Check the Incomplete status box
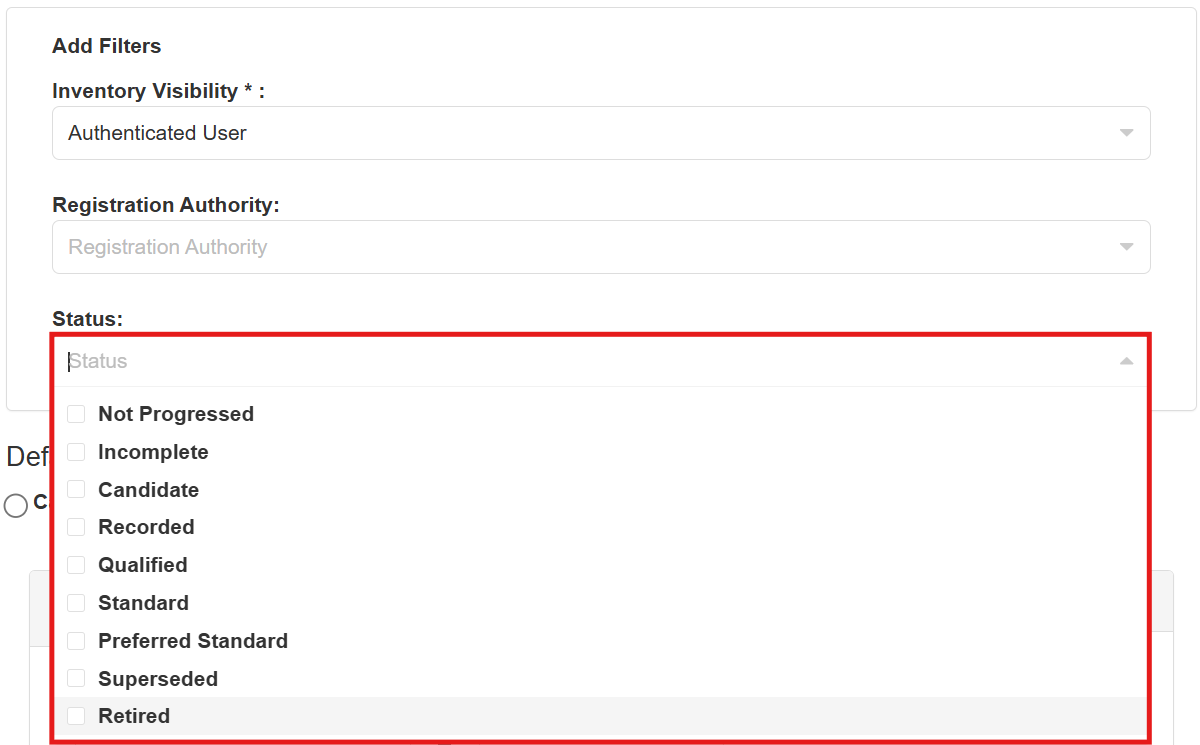 76,452
